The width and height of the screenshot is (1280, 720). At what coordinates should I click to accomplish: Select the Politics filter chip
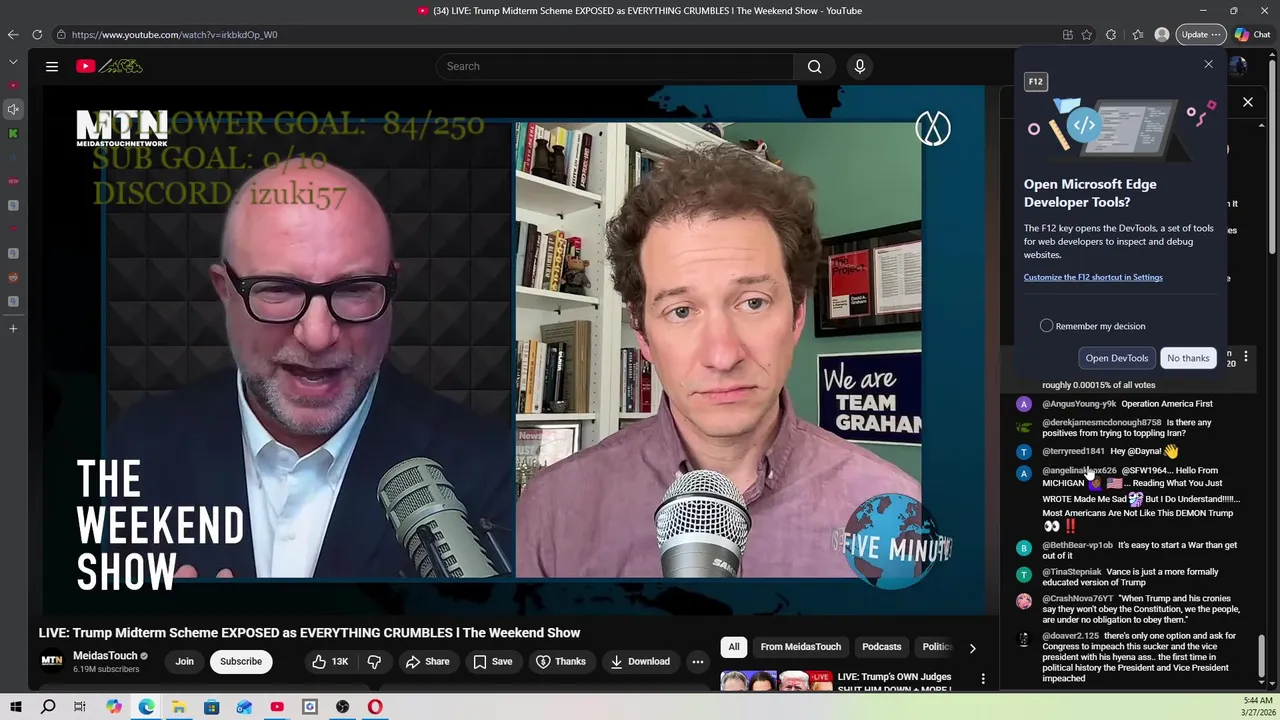tap(937, 647)
